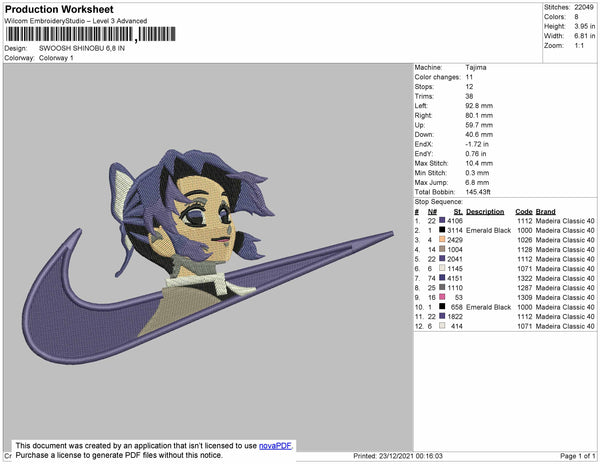Image resolution: width=600 pixels, height=464 pixels.
Task: Click the width value '6.81 in'
Action: click(584, 36)
